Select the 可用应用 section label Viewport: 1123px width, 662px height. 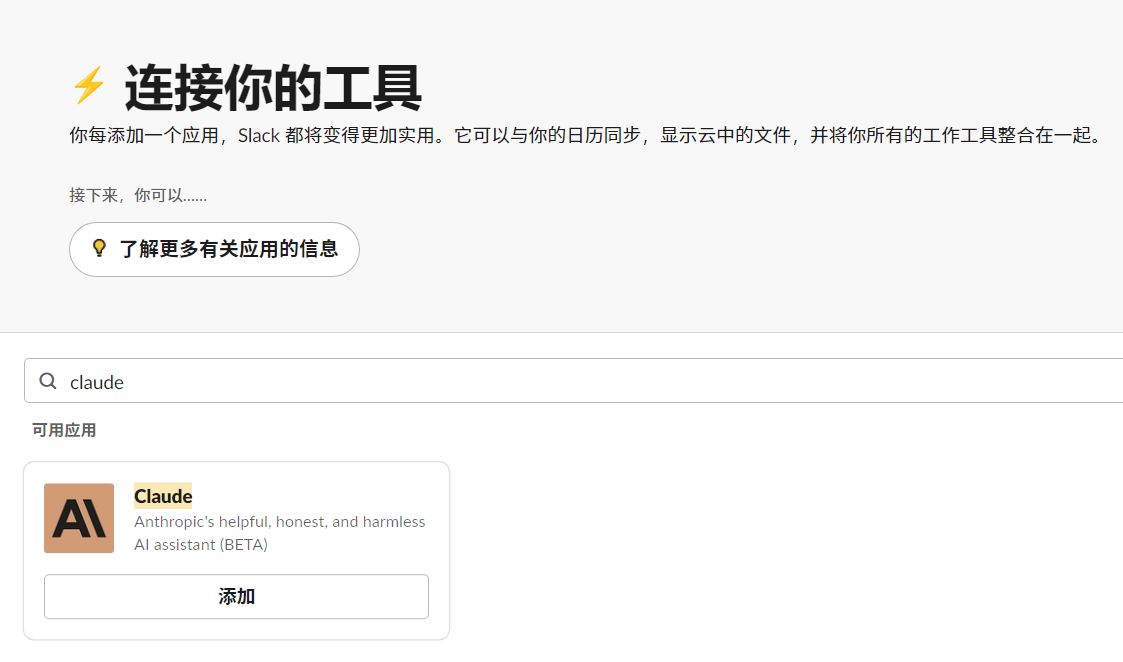[64, 431]
